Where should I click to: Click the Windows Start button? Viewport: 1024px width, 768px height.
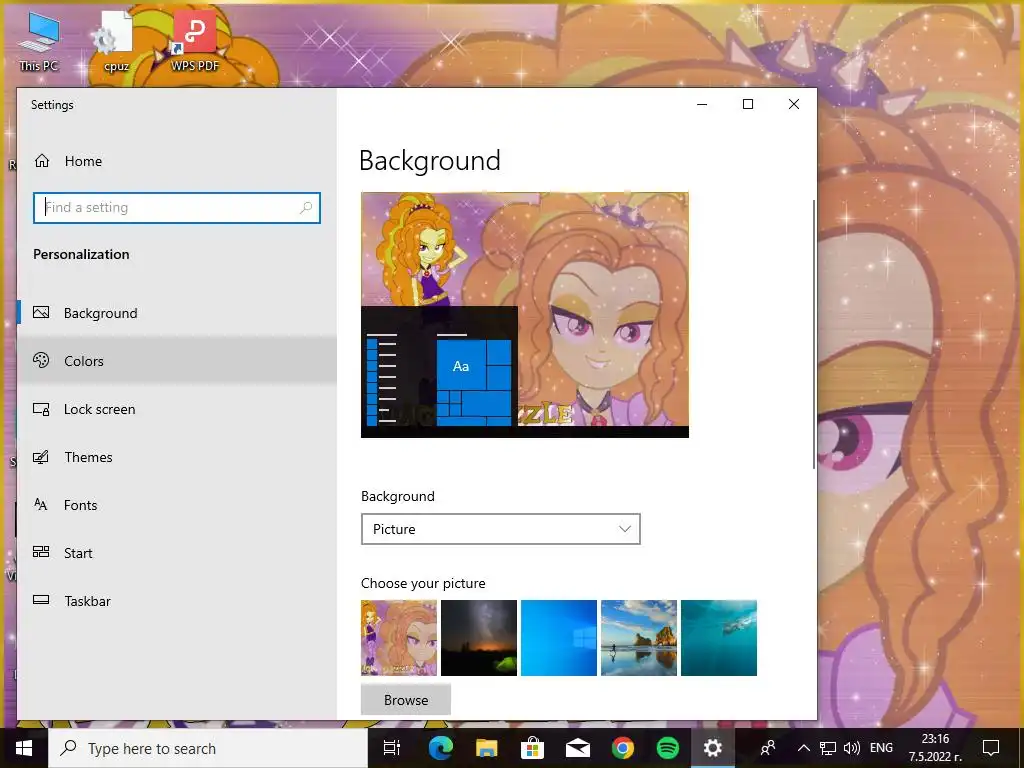(24, 748)
